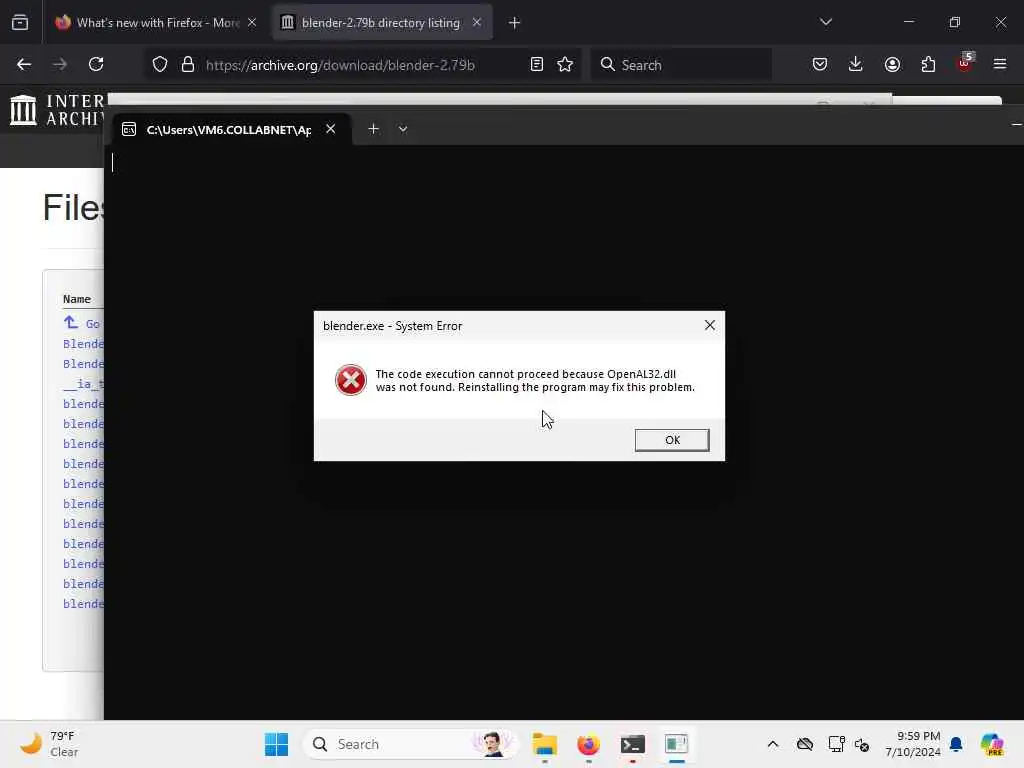Open the uBlock Origin extension icon
Screen dimensions: 1024x768
[965, 63]
